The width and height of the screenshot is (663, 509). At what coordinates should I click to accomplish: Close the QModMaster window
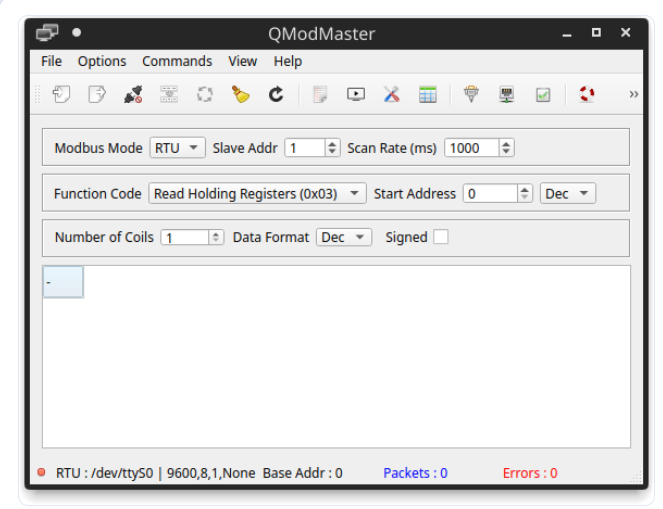click(626, 33)
